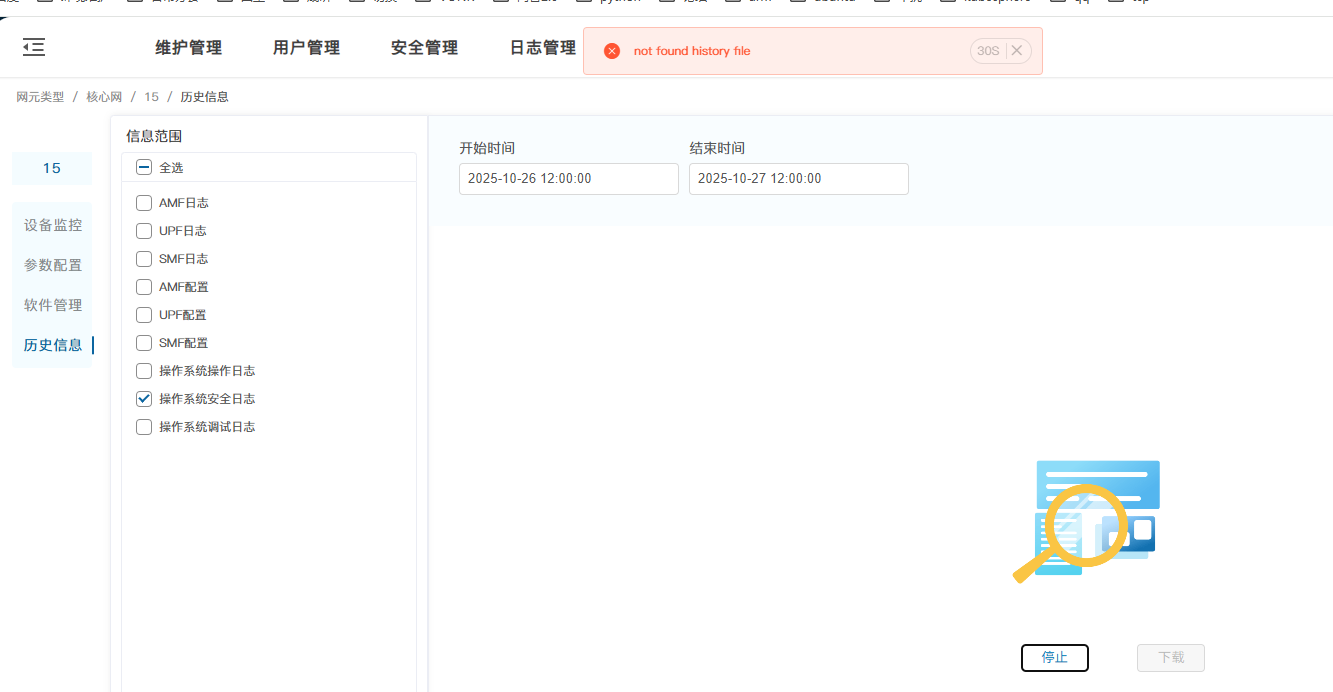Viewport: 1333px width, 692px height.
Task: Toggle the 全选 select-all checkbox
Action: tap(144, 168)
